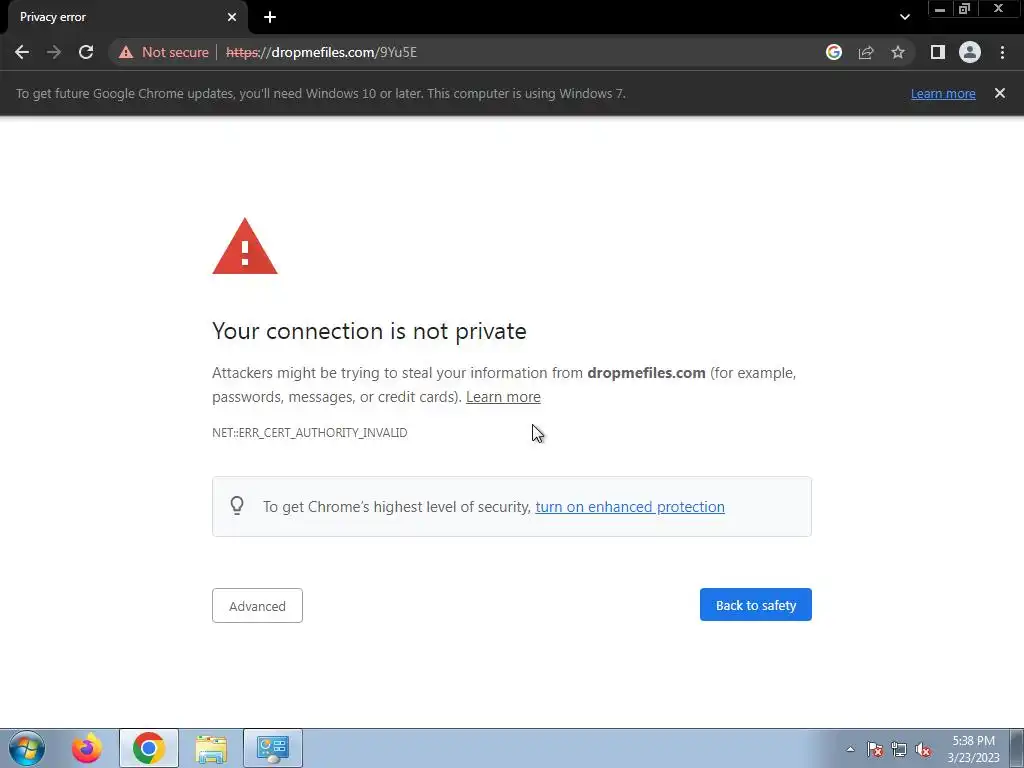Click the control panel taskbar app icon
Image resolution: width=1024 pixels, height=768 pixels.
[273, 748]
